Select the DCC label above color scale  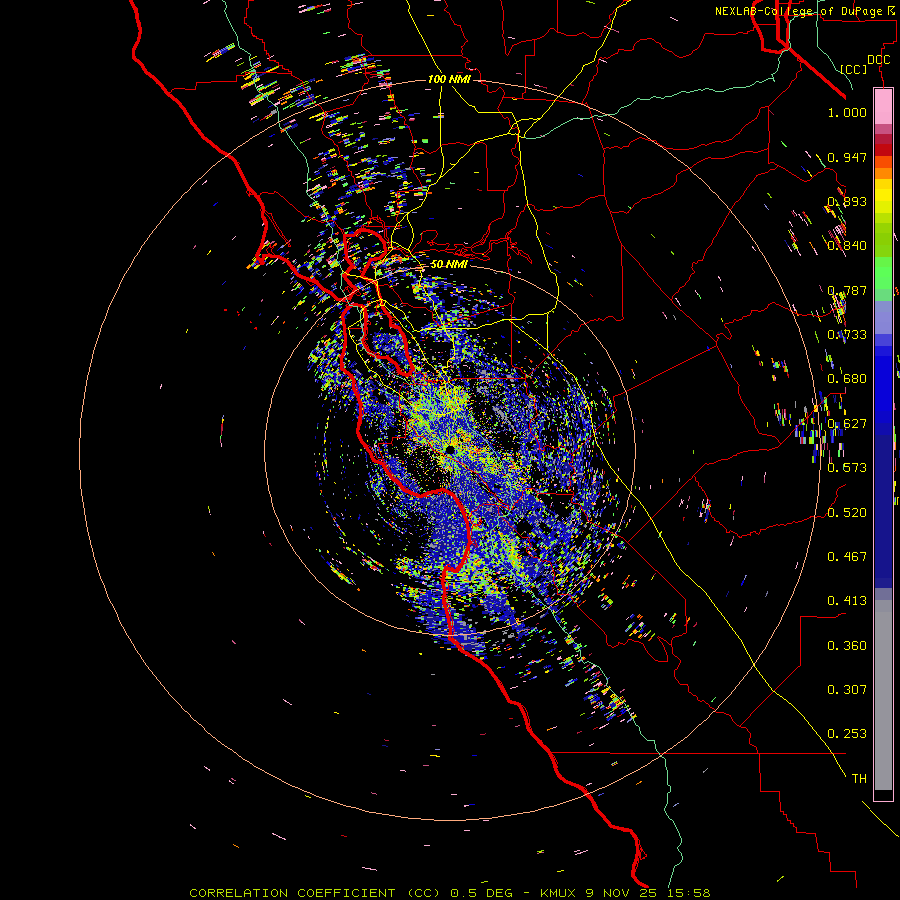pyautogui.click(x=878, y=60)
